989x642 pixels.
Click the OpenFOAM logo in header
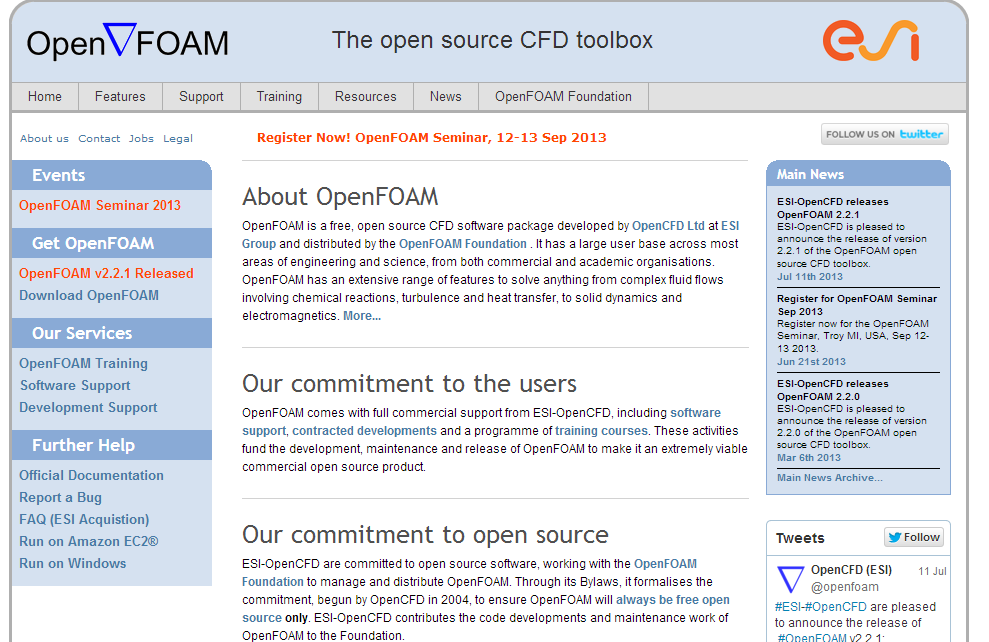pos(127,41)
